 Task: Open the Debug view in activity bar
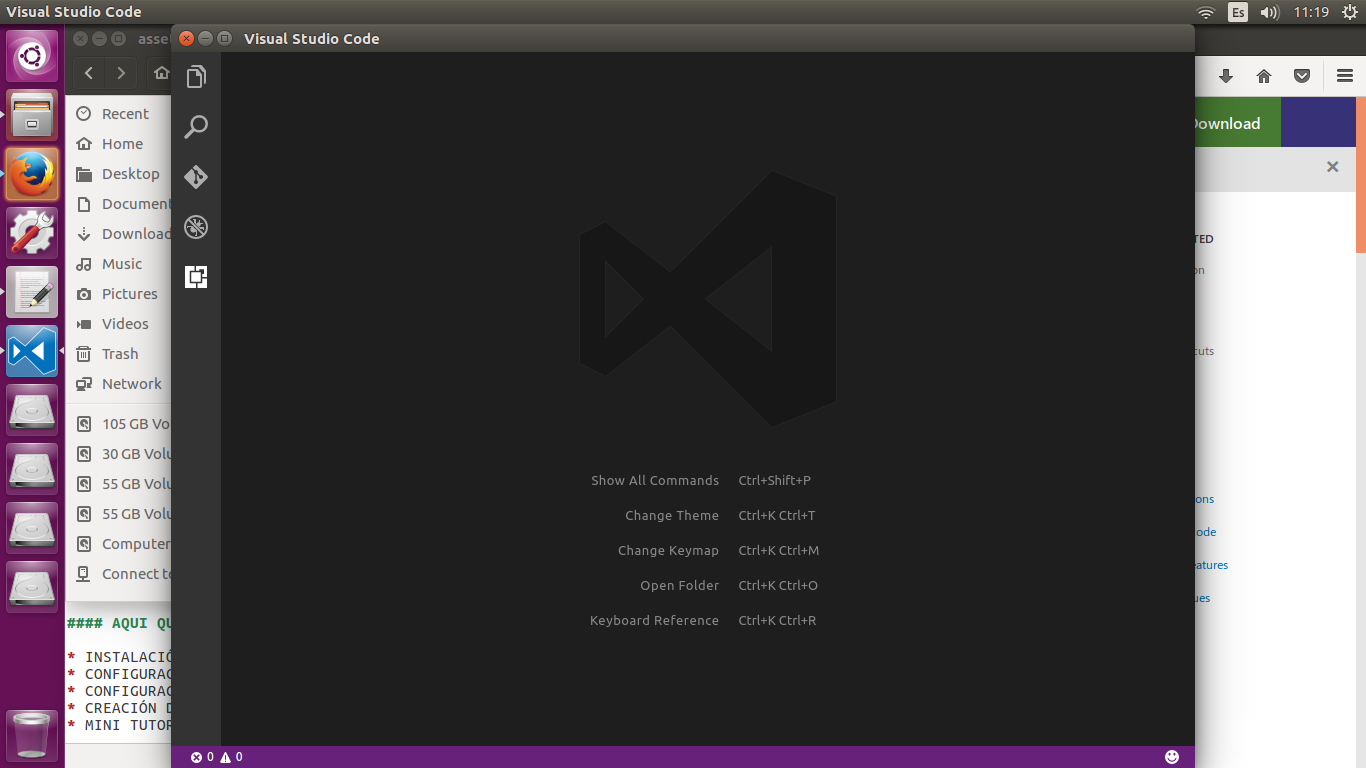coord(196,227)
